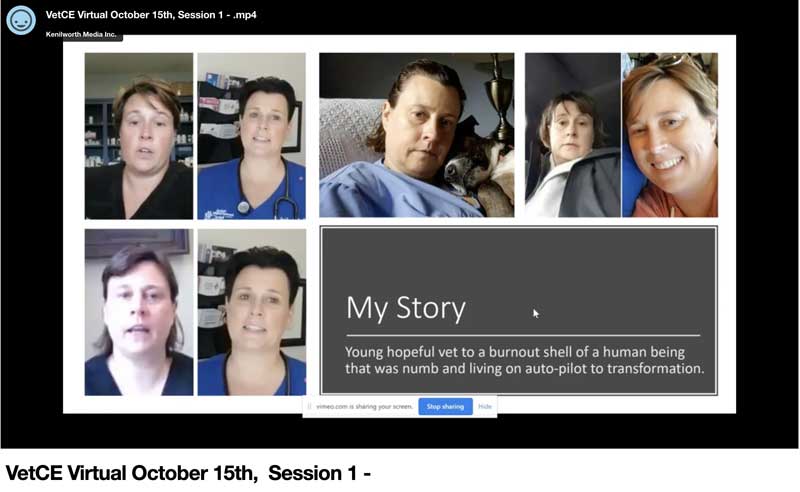Viewport: 800px width, 492px height.
Task: Click the smiley face uploader avatar
Action: pos(21,20)
